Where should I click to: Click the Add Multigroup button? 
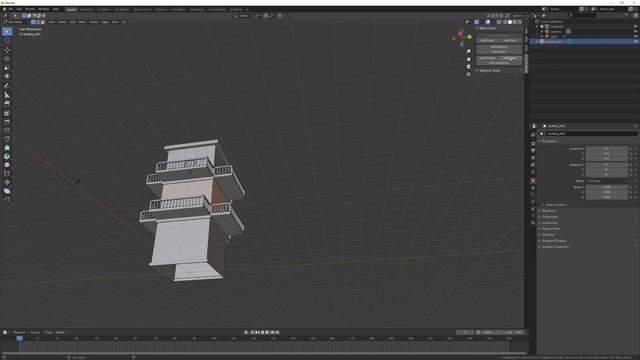pyautogui.click(x=499, y=63)
